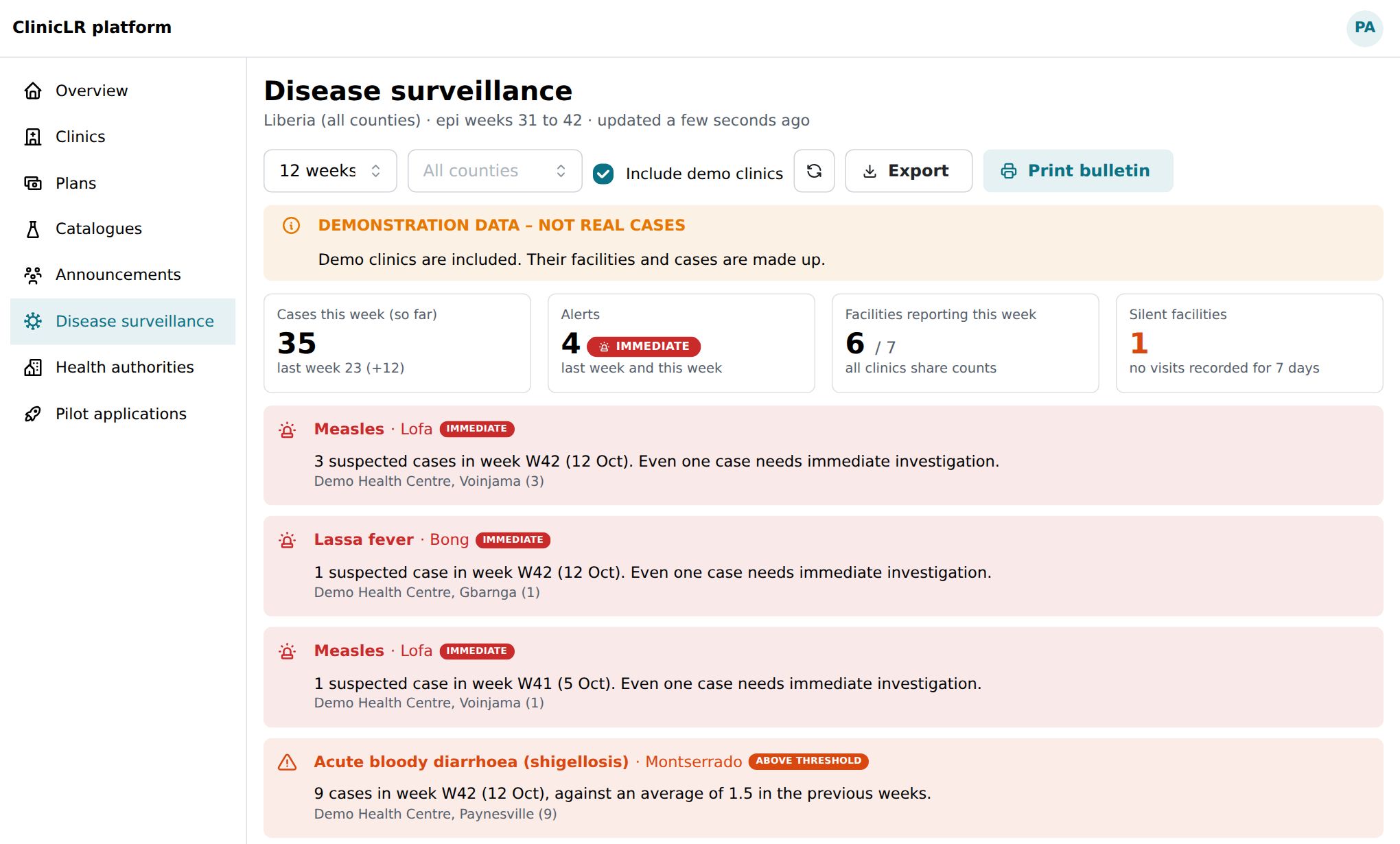
Task: Open Health authorities menu item
Action: (x=123, y=367)
